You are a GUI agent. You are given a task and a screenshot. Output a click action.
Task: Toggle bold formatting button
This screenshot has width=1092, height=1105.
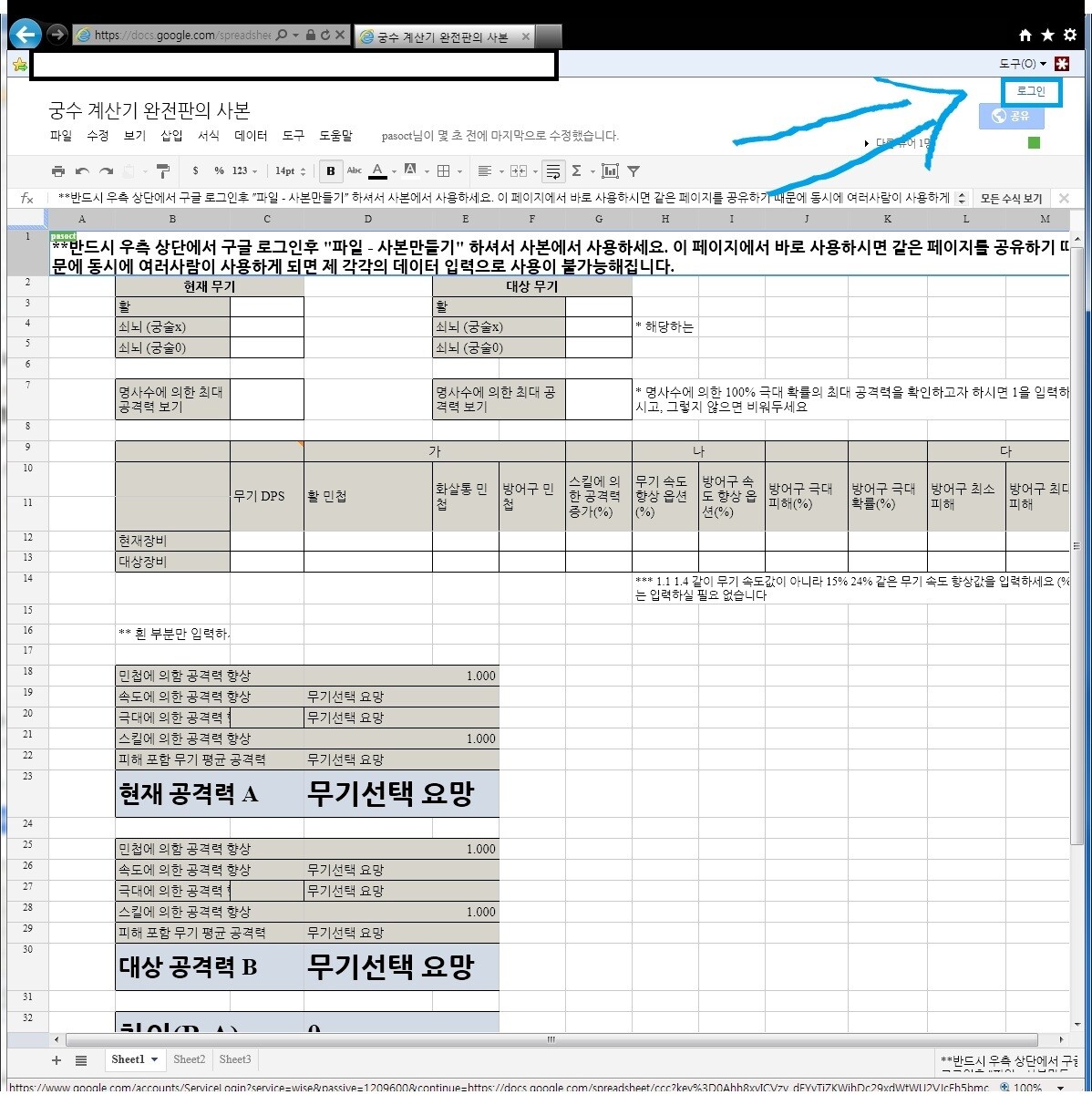coord(331,171)
